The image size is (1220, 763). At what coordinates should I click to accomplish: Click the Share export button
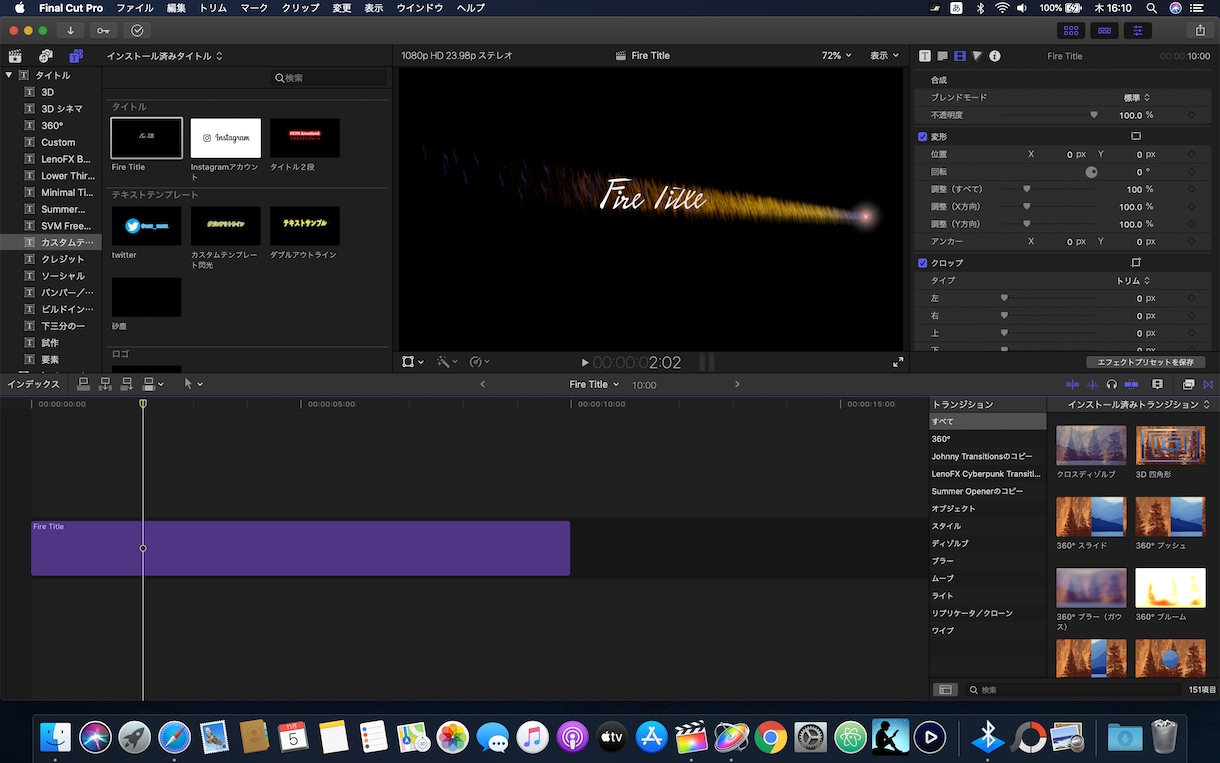1200,30
